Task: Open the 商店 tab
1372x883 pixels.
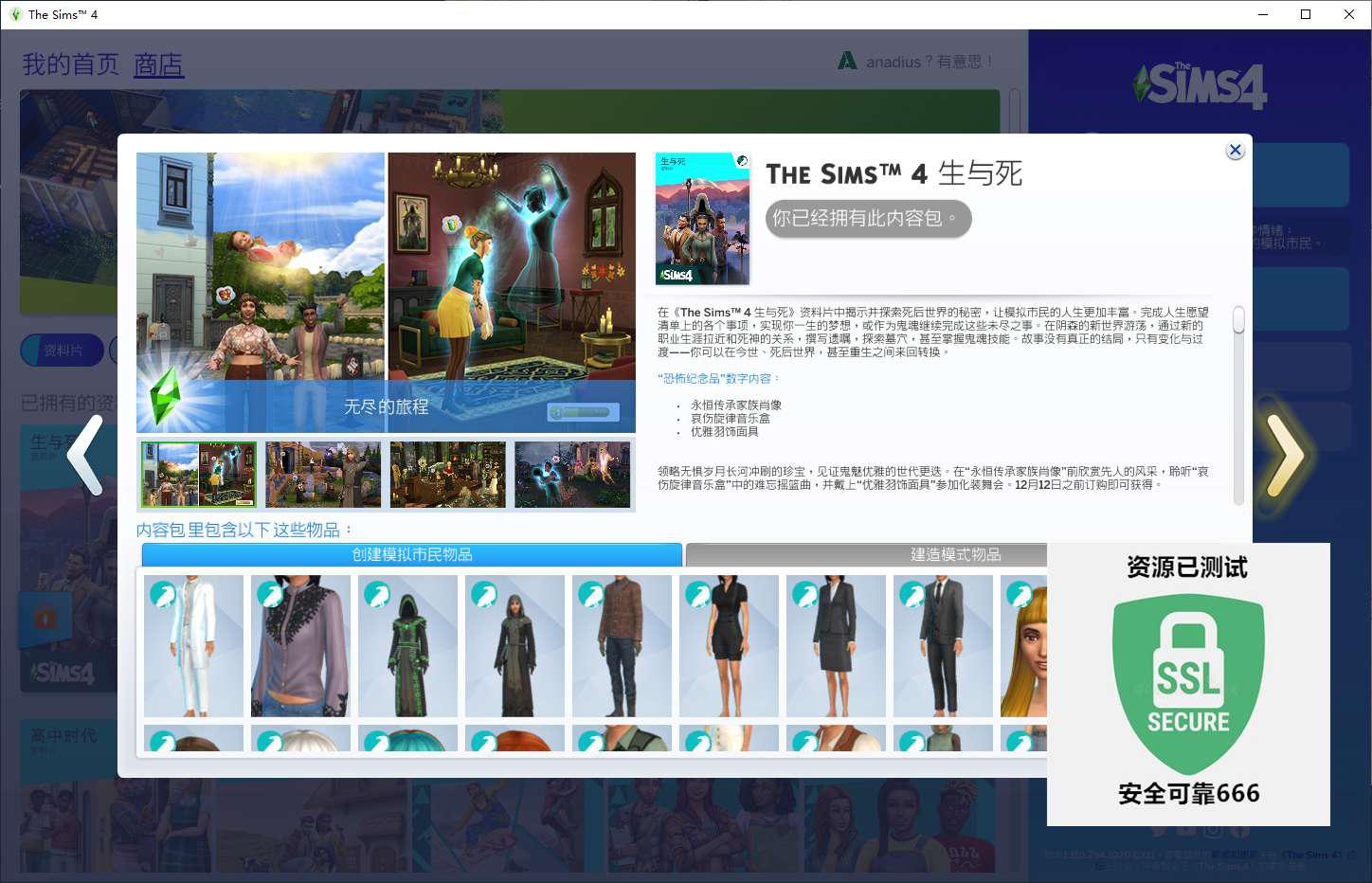Action: pos(158,64)
